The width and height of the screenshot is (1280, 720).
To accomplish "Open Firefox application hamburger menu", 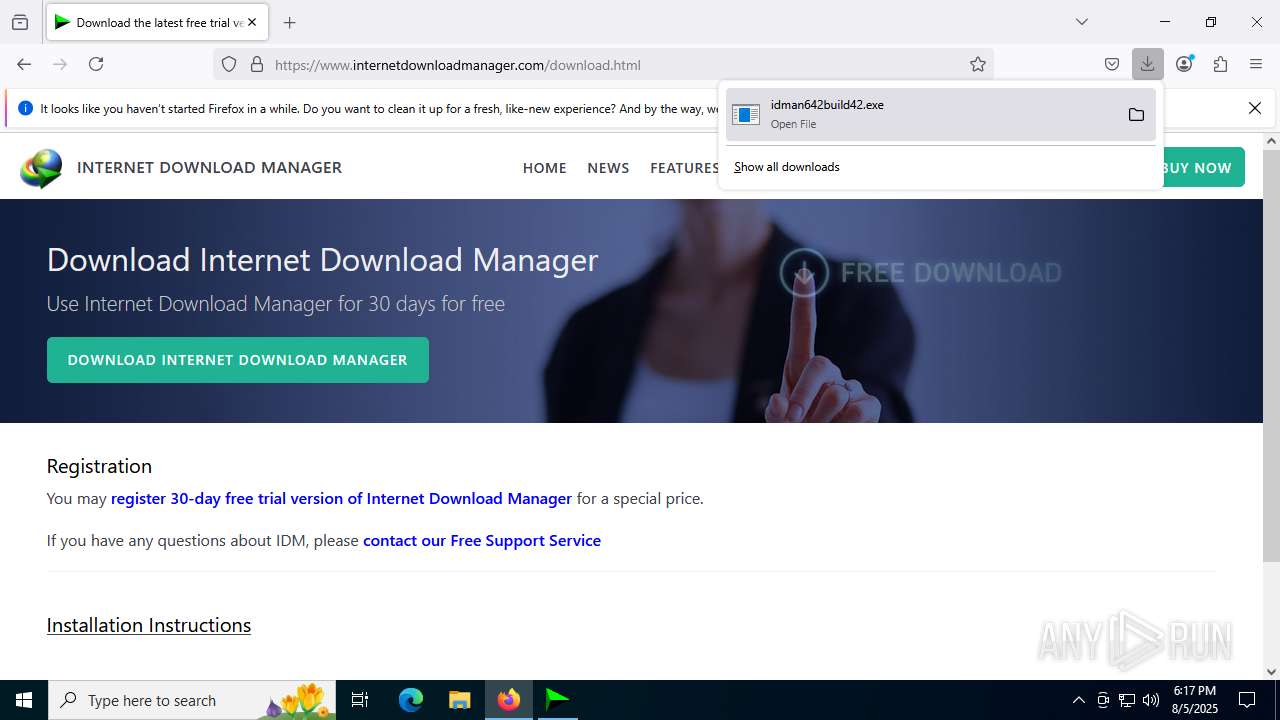I will coord(1256,64).
